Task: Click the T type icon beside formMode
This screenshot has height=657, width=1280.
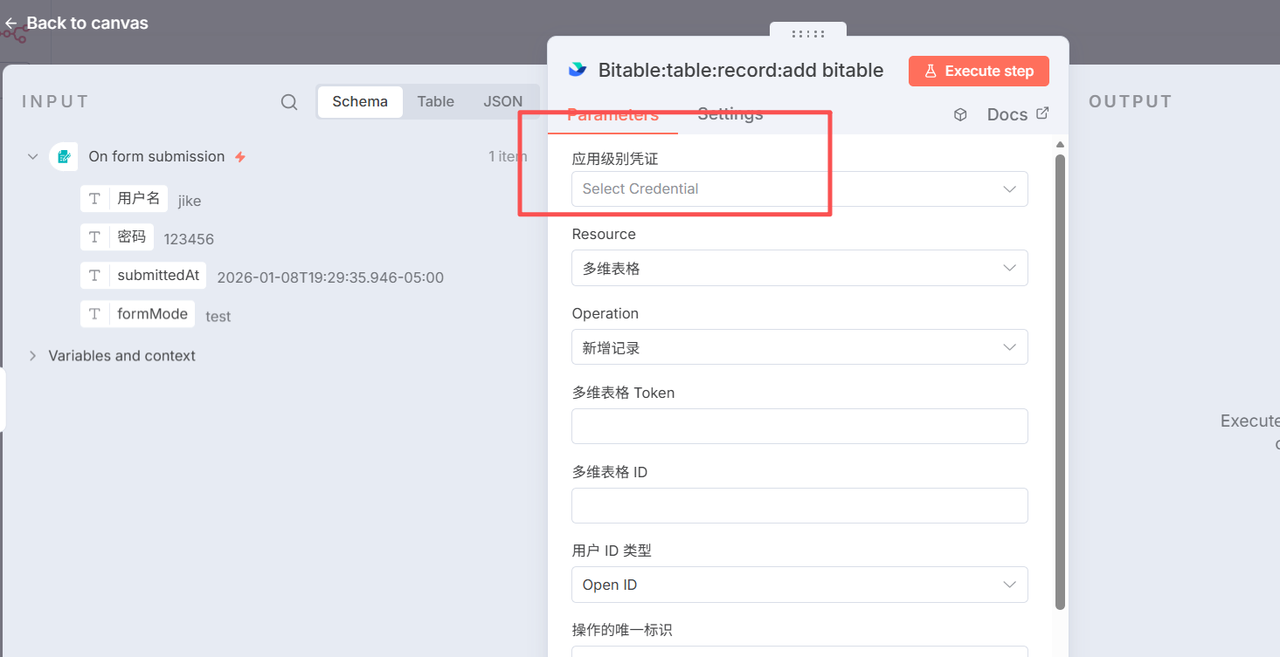Action: [95, 314]
